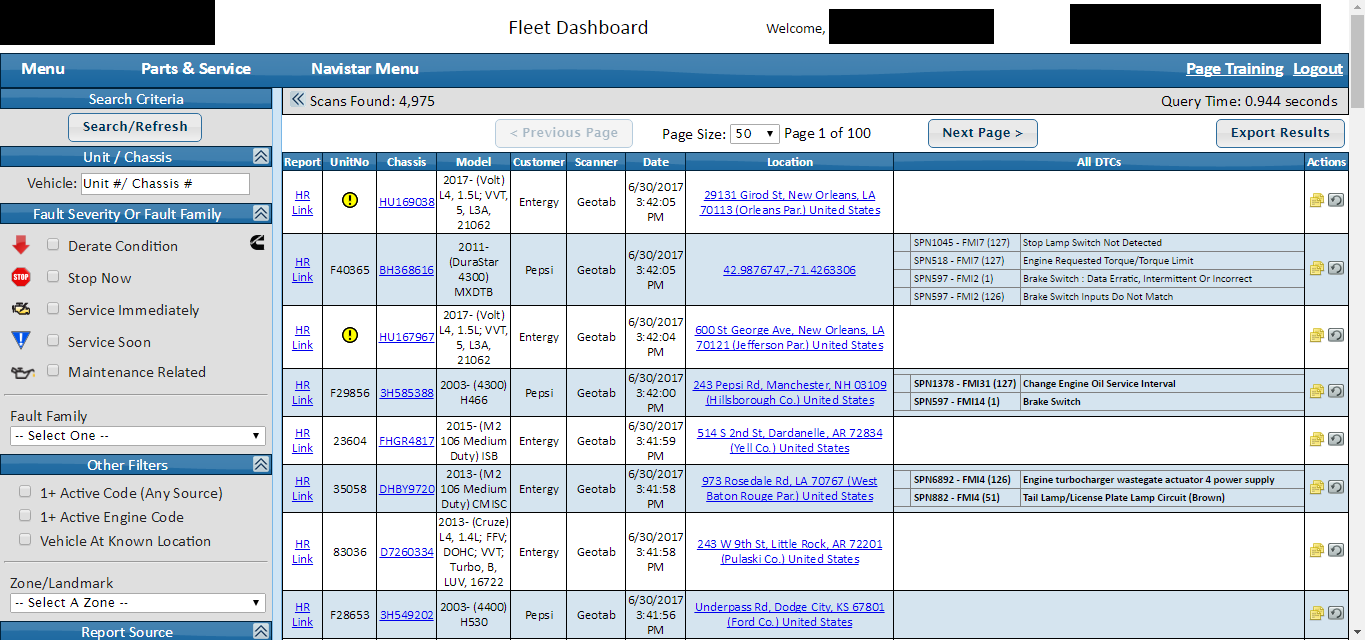
Task: Click the Export Results button
Action: point(1279,133)
